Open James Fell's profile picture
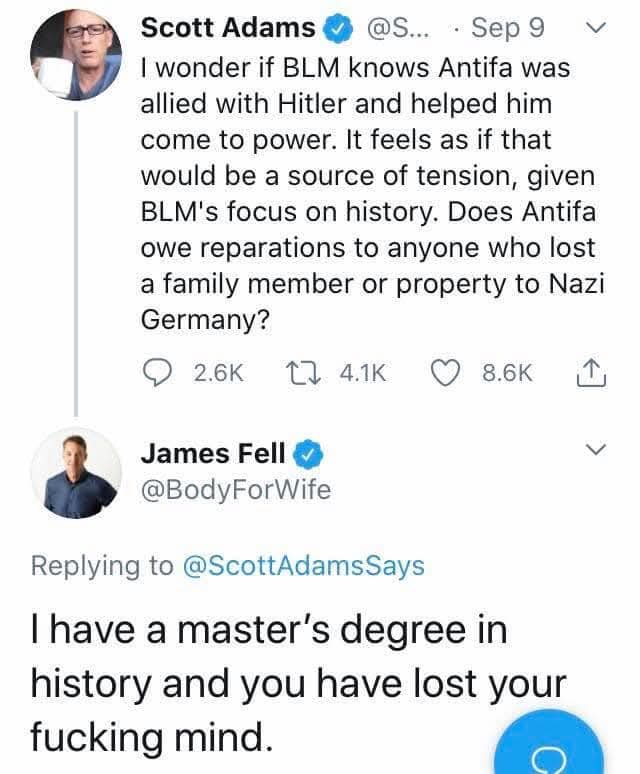The height and width of the screenshot is (774, 640). tap(76, 473)
